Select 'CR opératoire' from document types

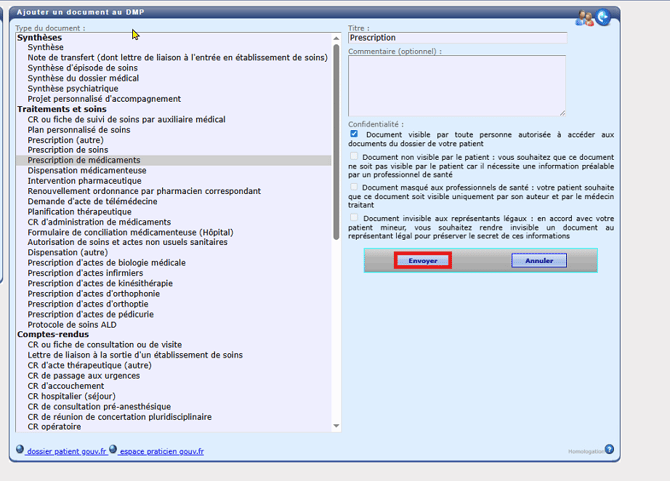click(56, 426)
